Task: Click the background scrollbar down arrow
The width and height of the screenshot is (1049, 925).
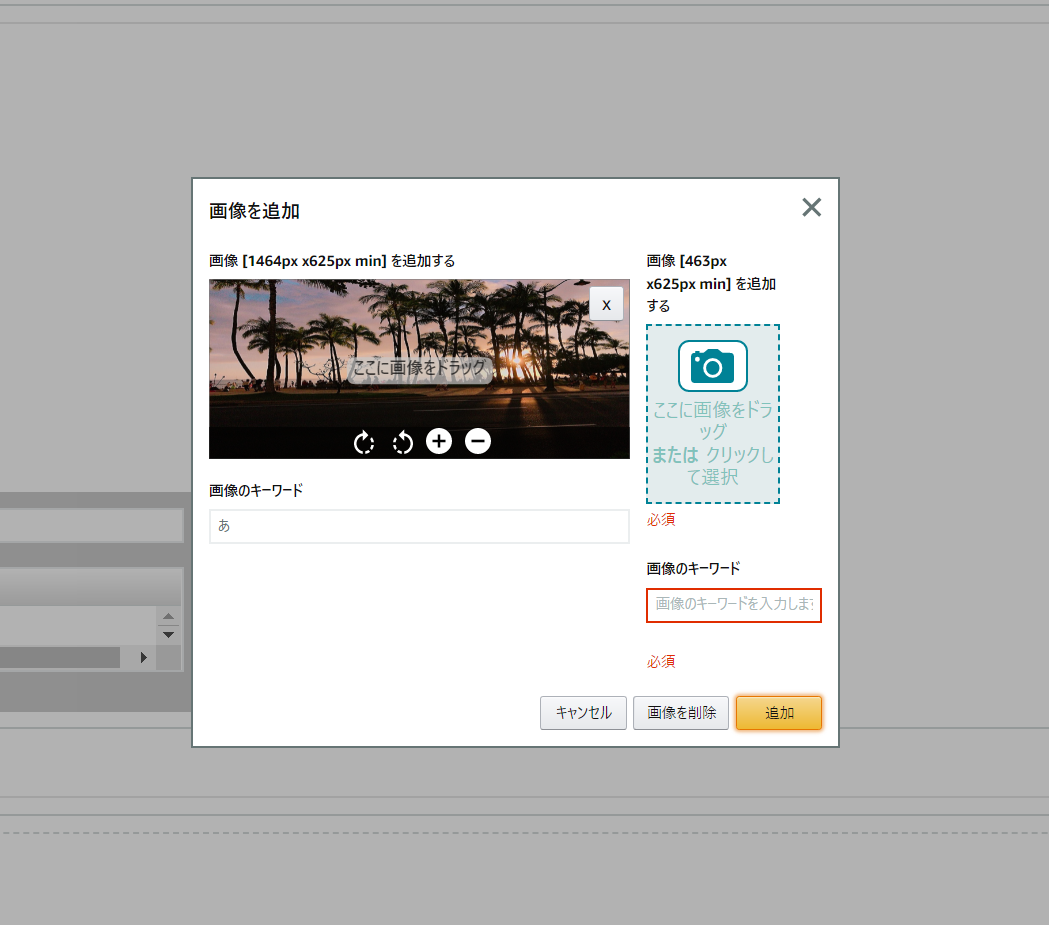Action: tap(169, 635)
